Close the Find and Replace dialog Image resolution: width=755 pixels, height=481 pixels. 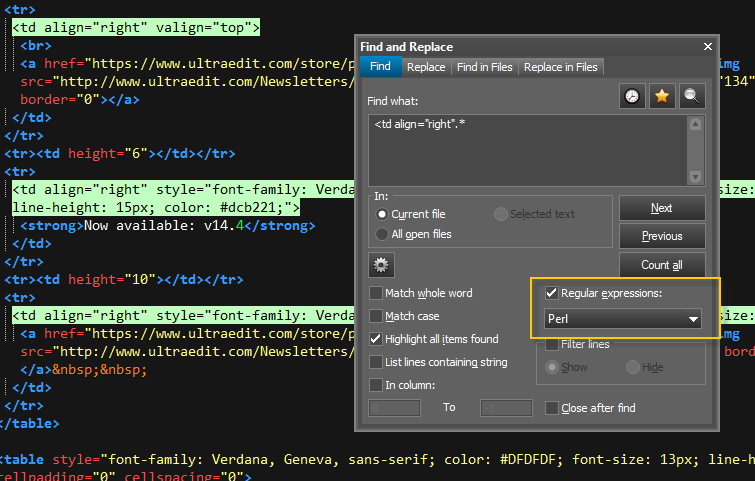tap(707, 47)
